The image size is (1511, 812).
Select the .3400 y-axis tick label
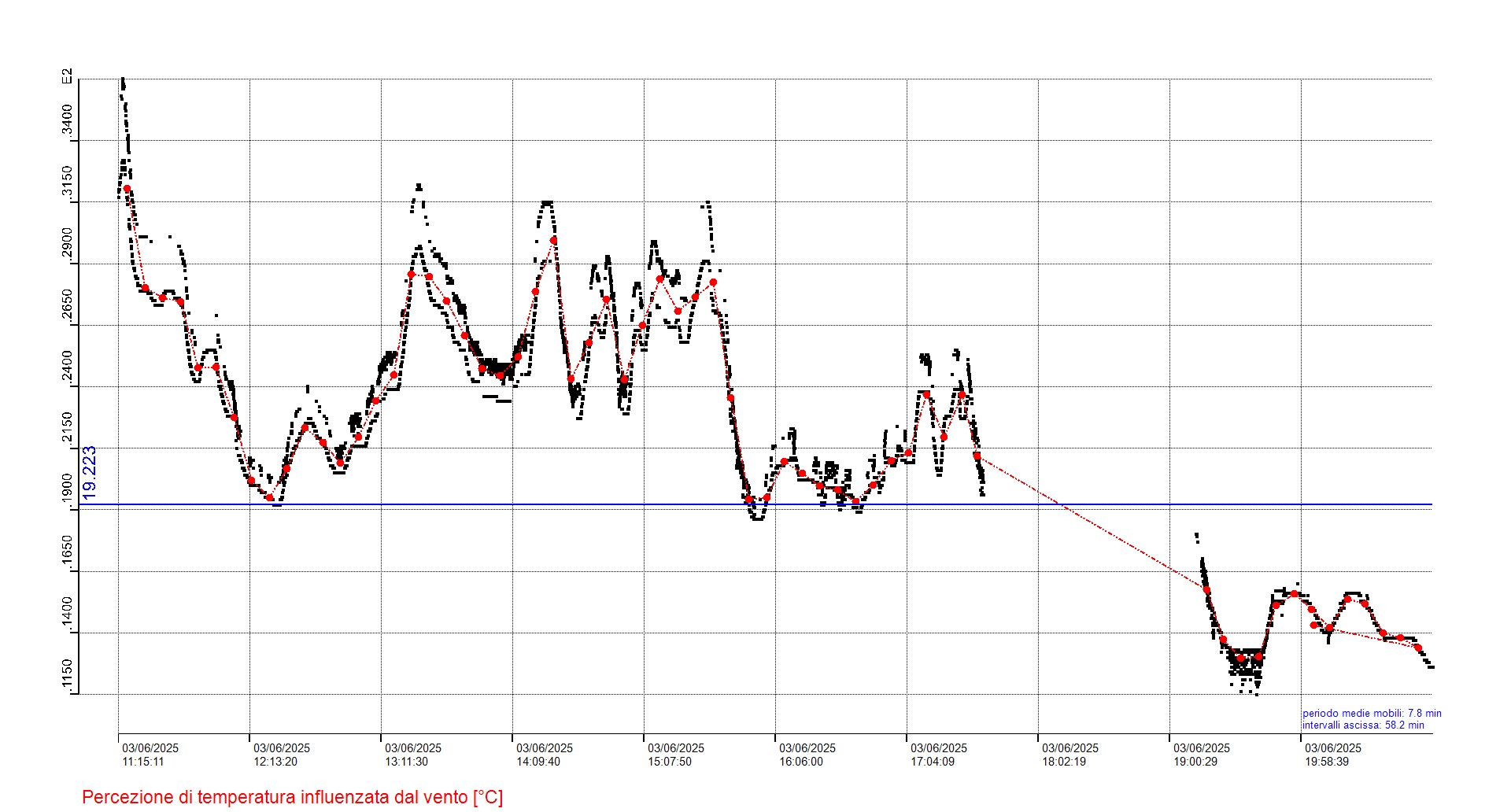pos(68,122)
